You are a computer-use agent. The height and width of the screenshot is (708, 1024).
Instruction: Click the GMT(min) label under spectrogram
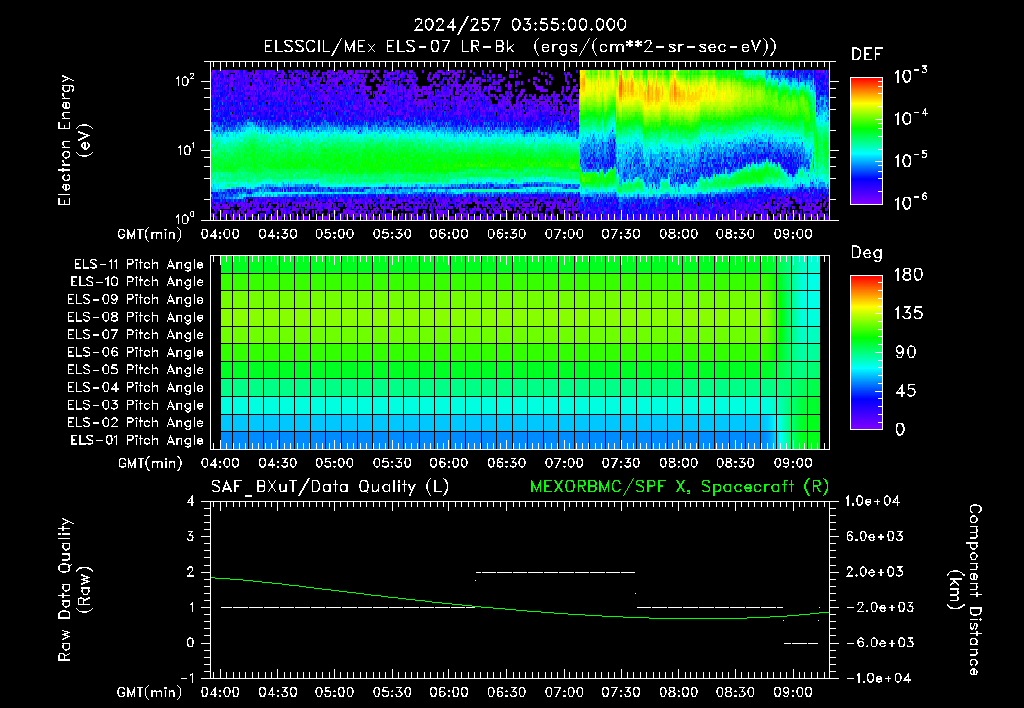(x=150, y=234)
